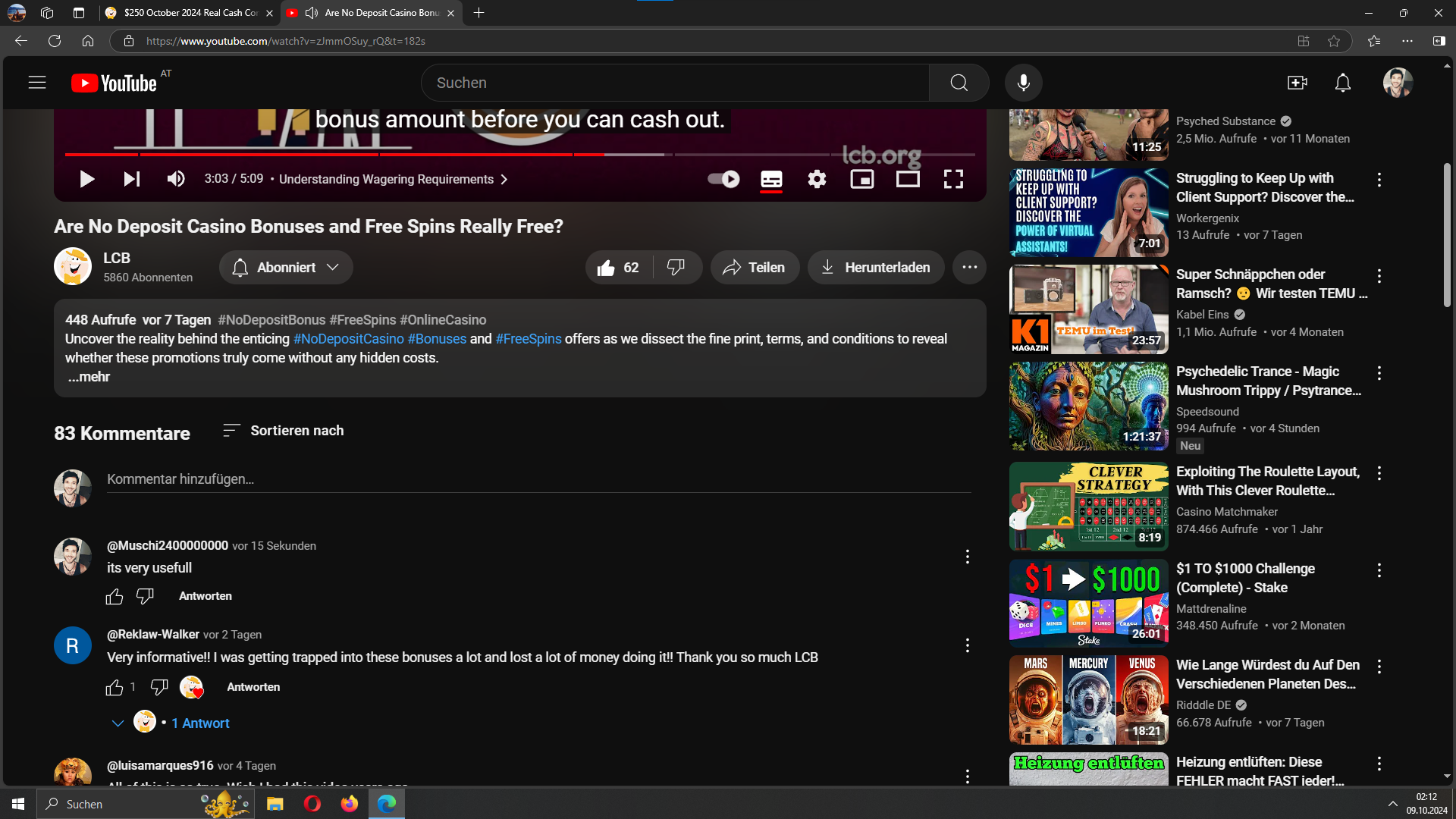Dislike the comment by @Muschi2400000000
Viewport: 1456px width, 819px height.
(x=145, y=597)
